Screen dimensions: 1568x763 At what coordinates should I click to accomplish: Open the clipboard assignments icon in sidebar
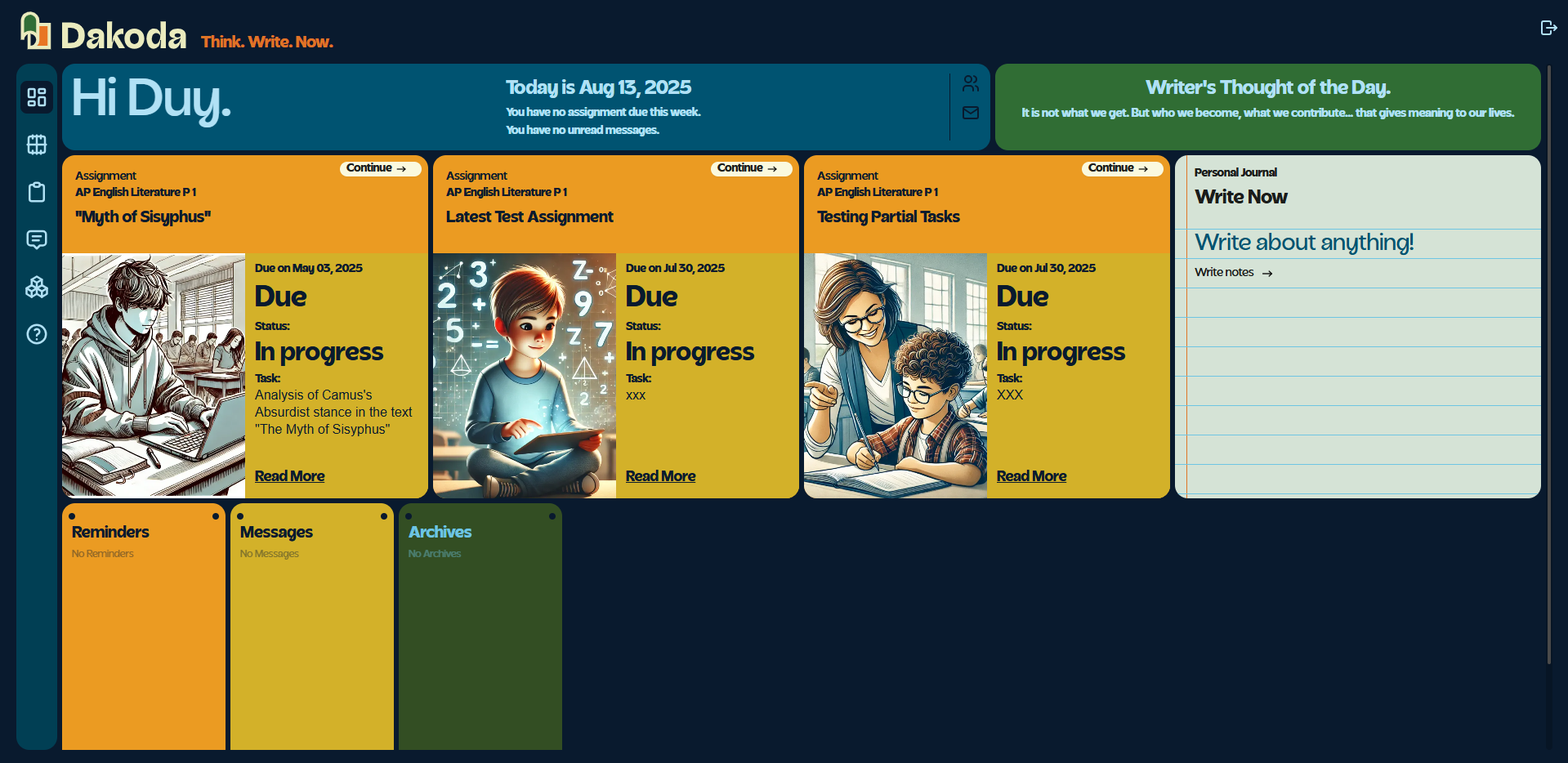pyautogui.click(x=37, y=192)
